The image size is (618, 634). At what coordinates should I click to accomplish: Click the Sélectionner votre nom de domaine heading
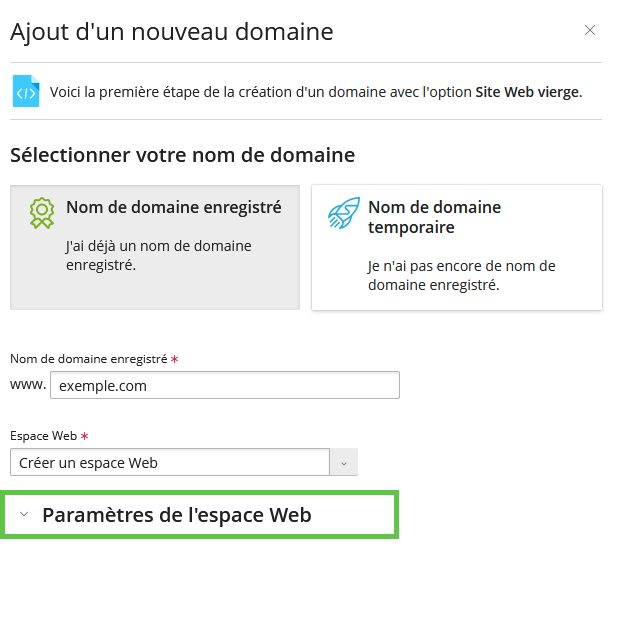coord(182,155)
